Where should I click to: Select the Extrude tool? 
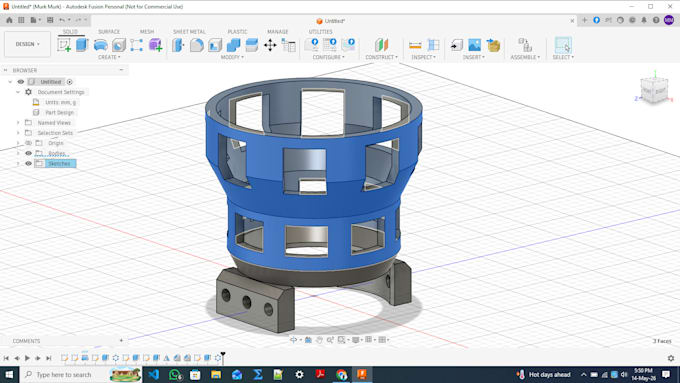(82, 45)
